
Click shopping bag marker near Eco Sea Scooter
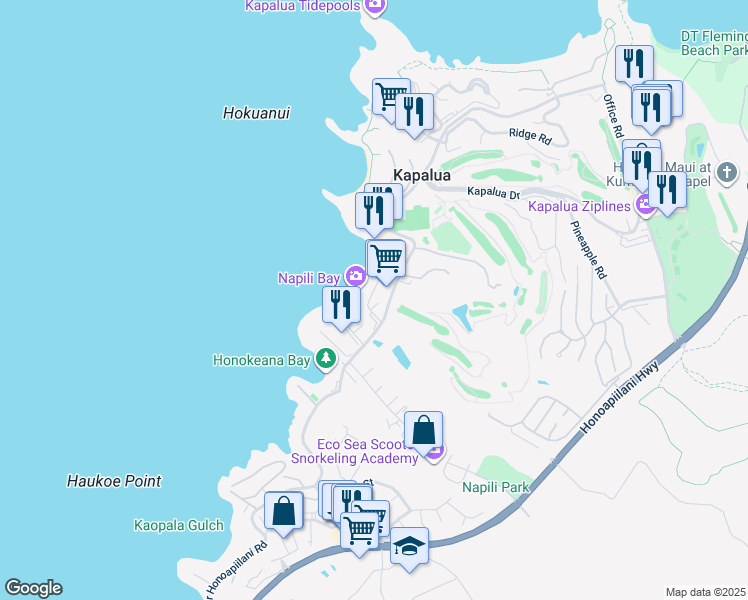click(x=423, y=430)
